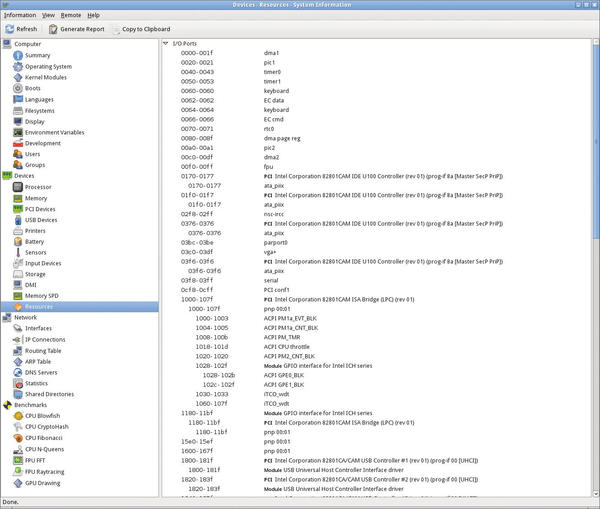Open the Battery icon
This screenshot has width=600, height=509.
18,242
